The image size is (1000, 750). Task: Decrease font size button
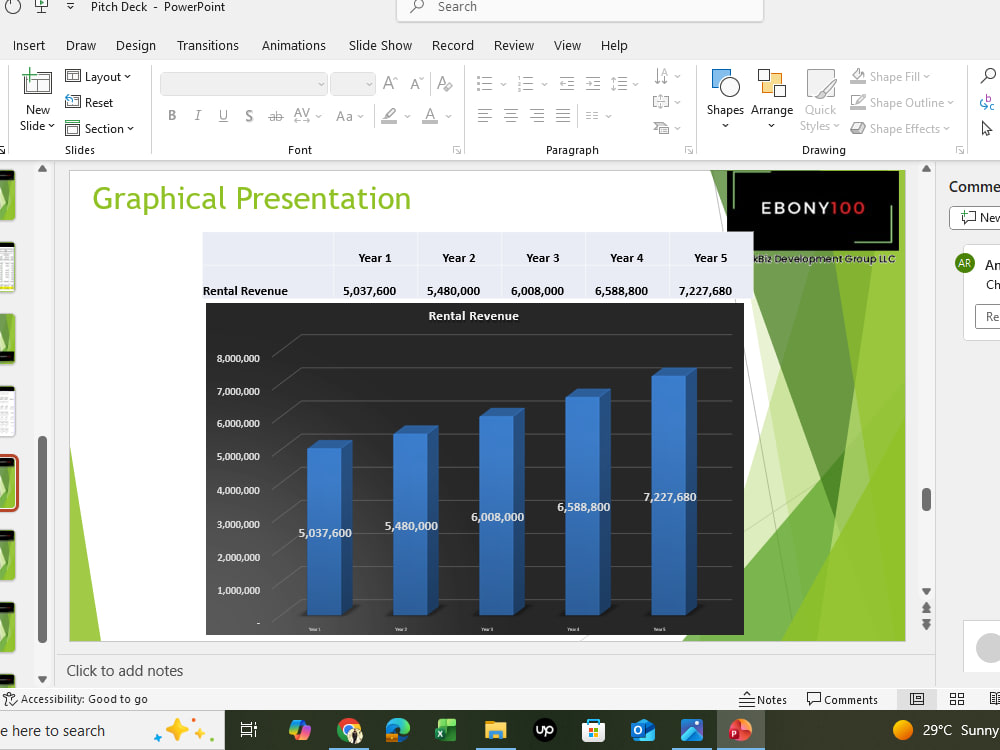click(x=416, y=83)
